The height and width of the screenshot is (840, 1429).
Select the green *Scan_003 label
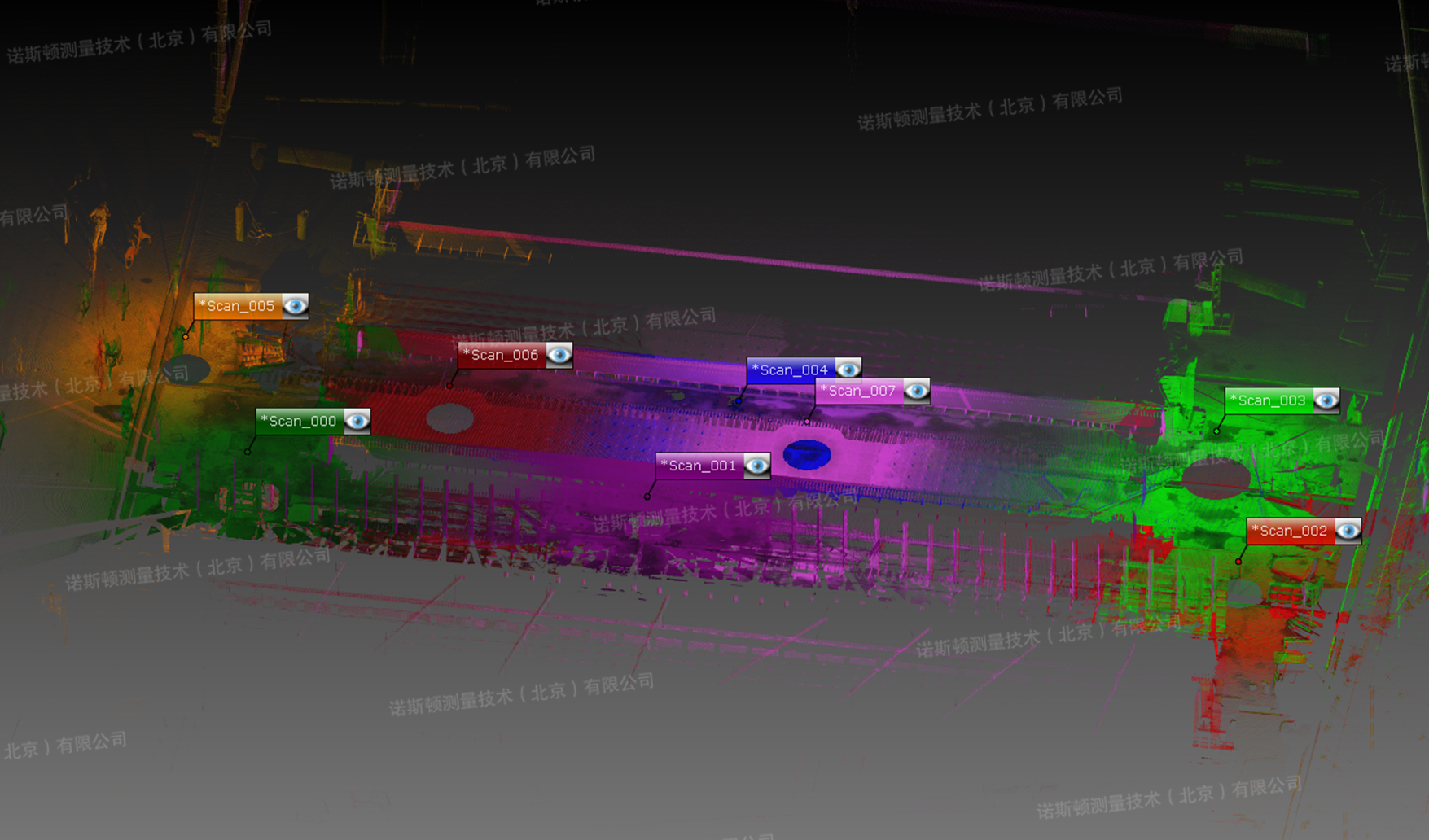[1269, 400]
